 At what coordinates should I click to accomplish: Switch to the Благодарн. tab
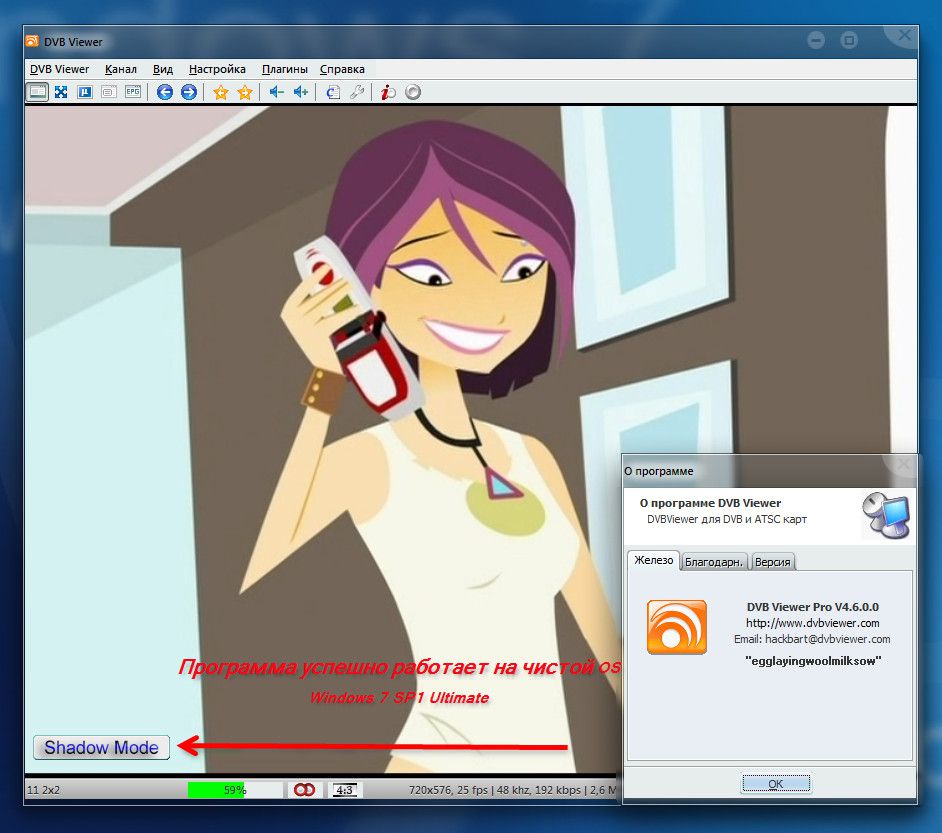click(x=714, y=562)
